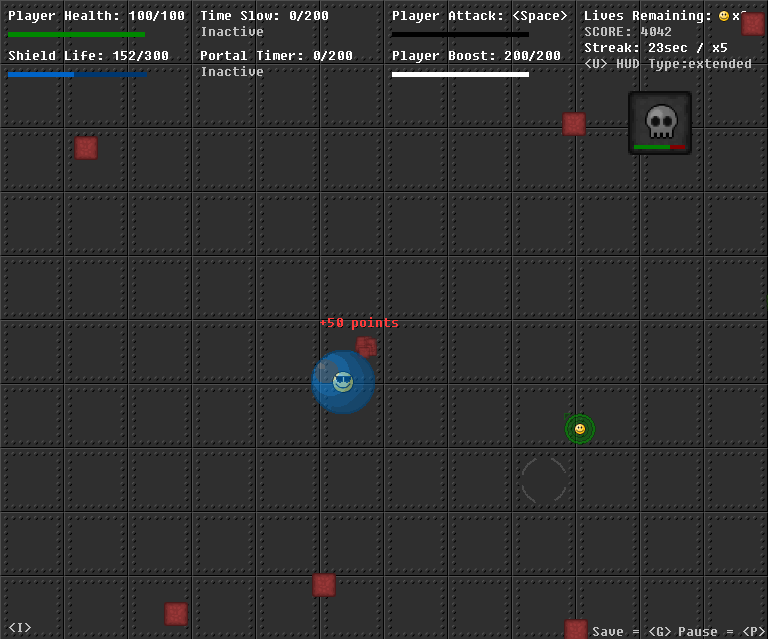Click the 'Player Health: 100/100' text

coord(96,16)
